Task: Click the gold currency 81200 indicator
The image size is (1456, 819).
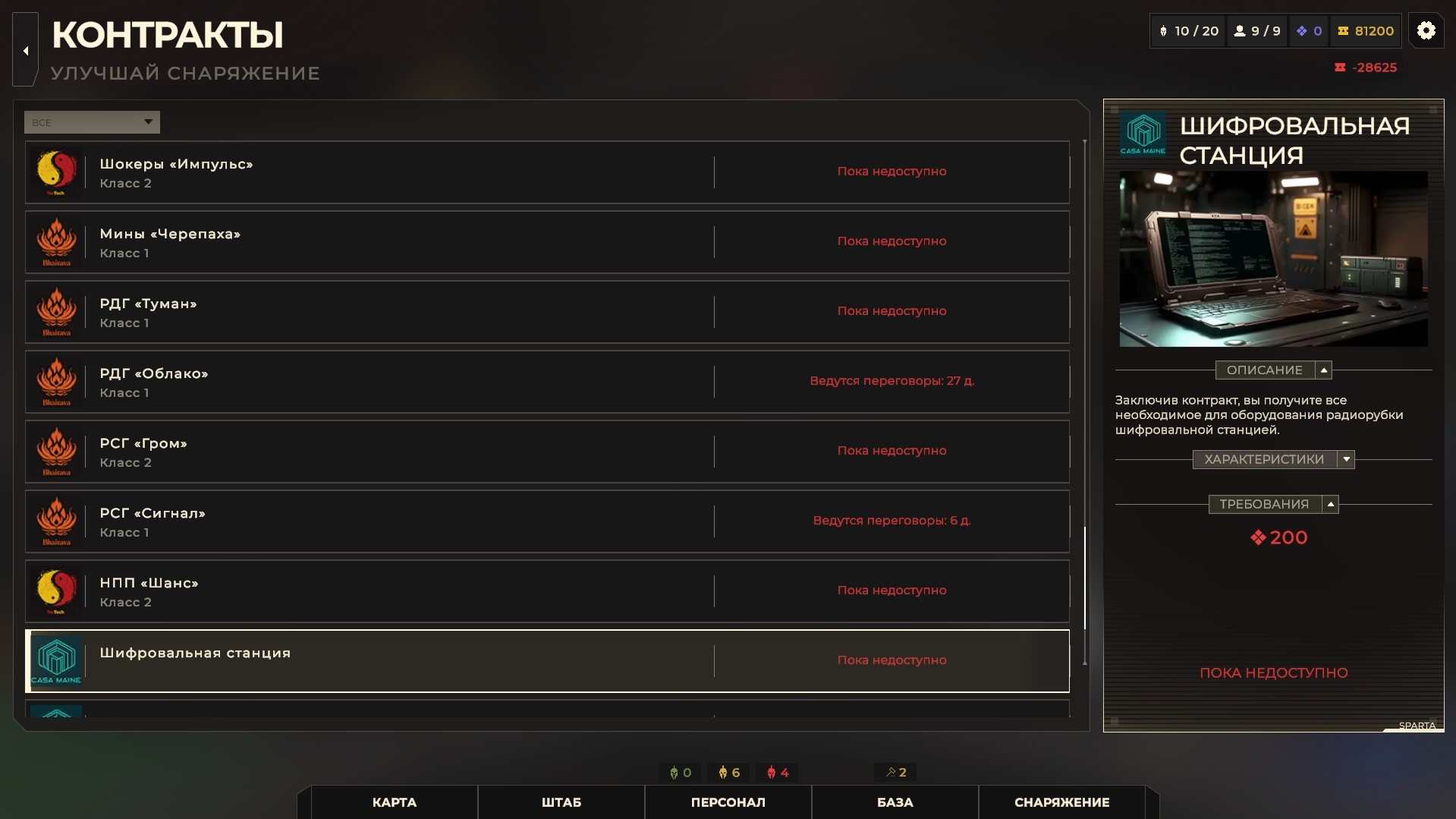Action: [x=1366, y=31]
